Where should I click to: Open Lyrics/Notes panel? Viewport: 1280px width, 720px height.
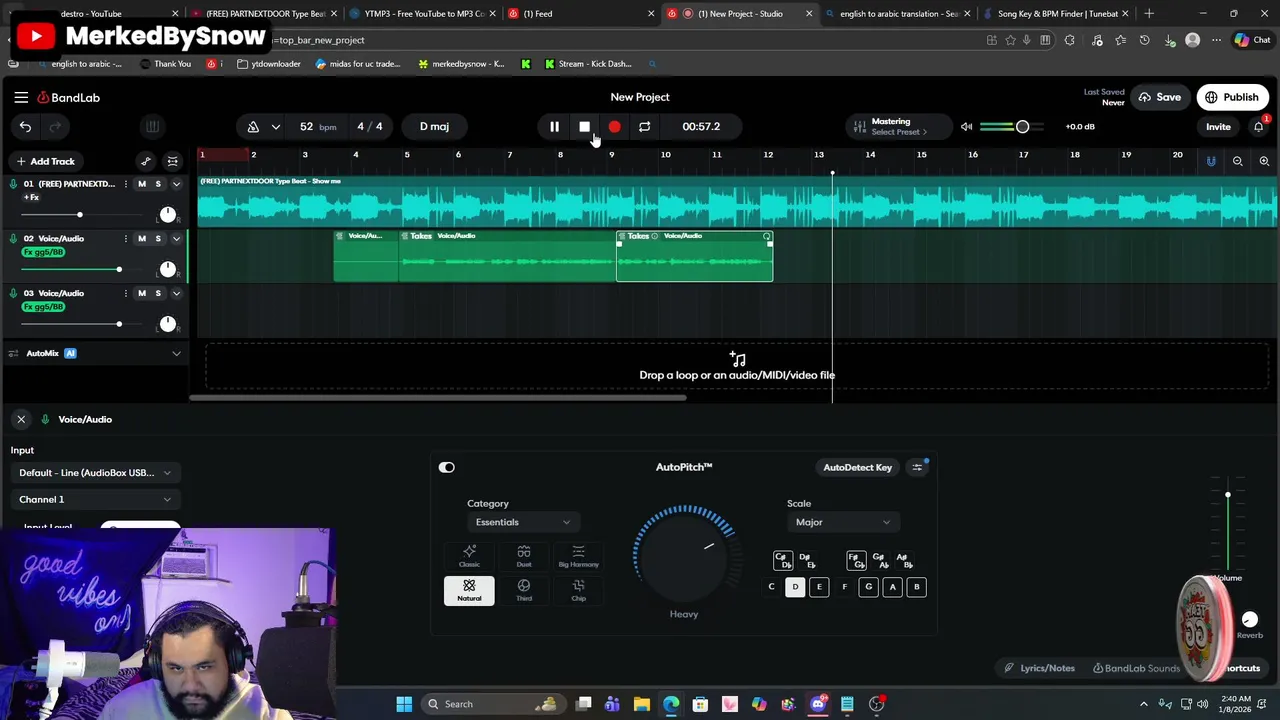coord(1040,668)
